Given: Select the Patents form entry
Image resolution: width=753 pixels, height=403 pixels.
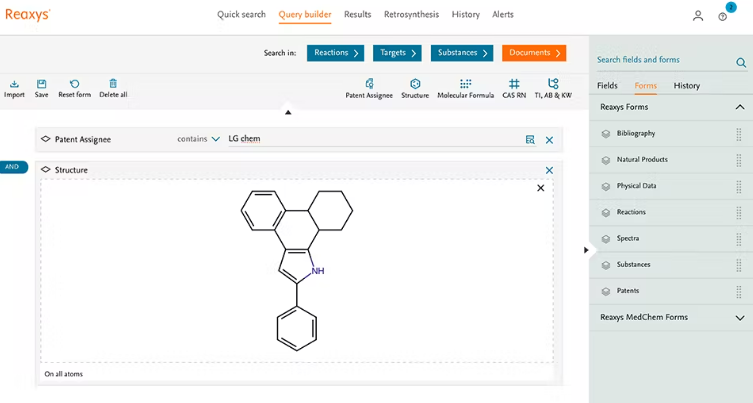Looking at the screenshot, I should pos(628,291).
